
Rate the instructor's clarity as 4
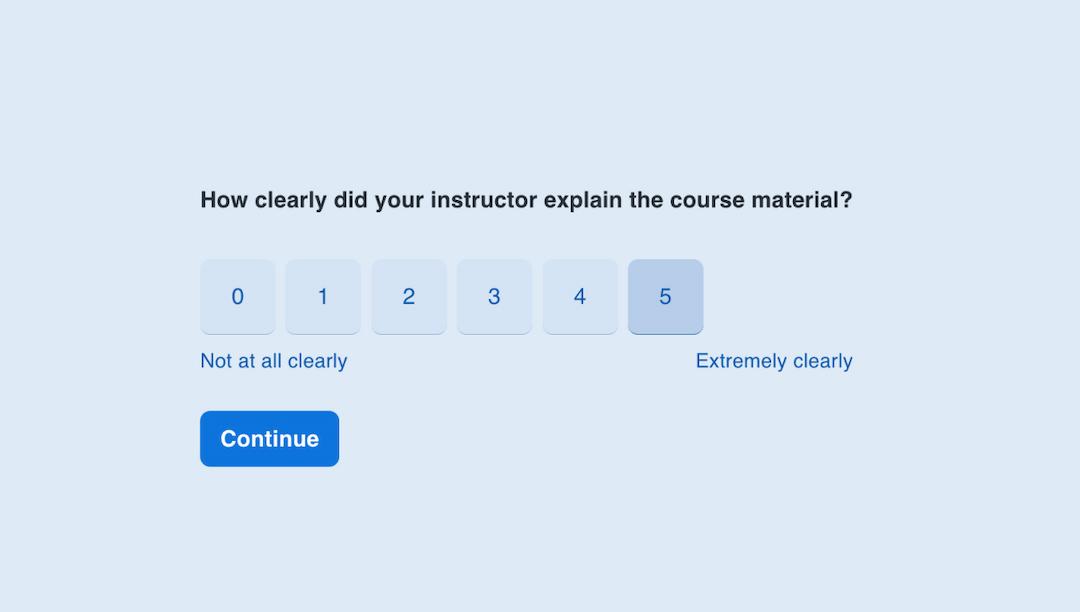(x=580, y=297)
